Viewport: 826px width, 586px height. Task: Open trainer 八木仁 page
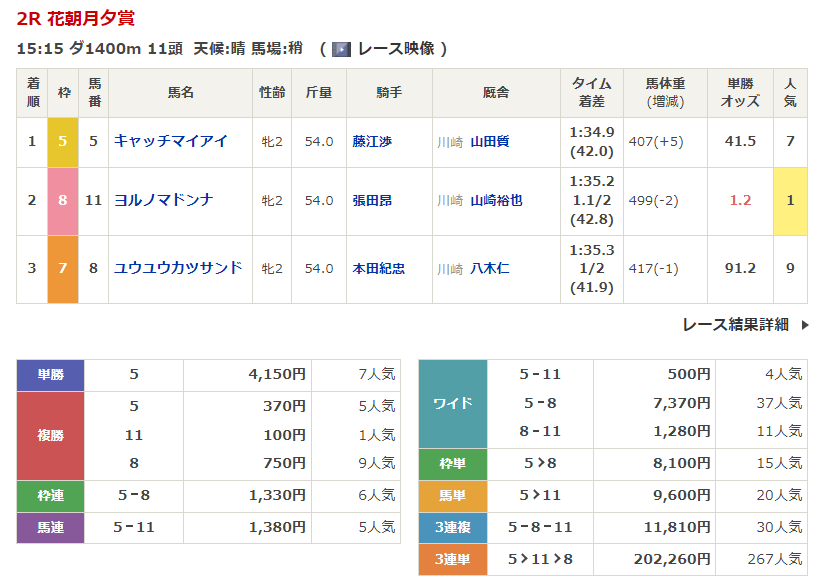[x=490, y=269]
